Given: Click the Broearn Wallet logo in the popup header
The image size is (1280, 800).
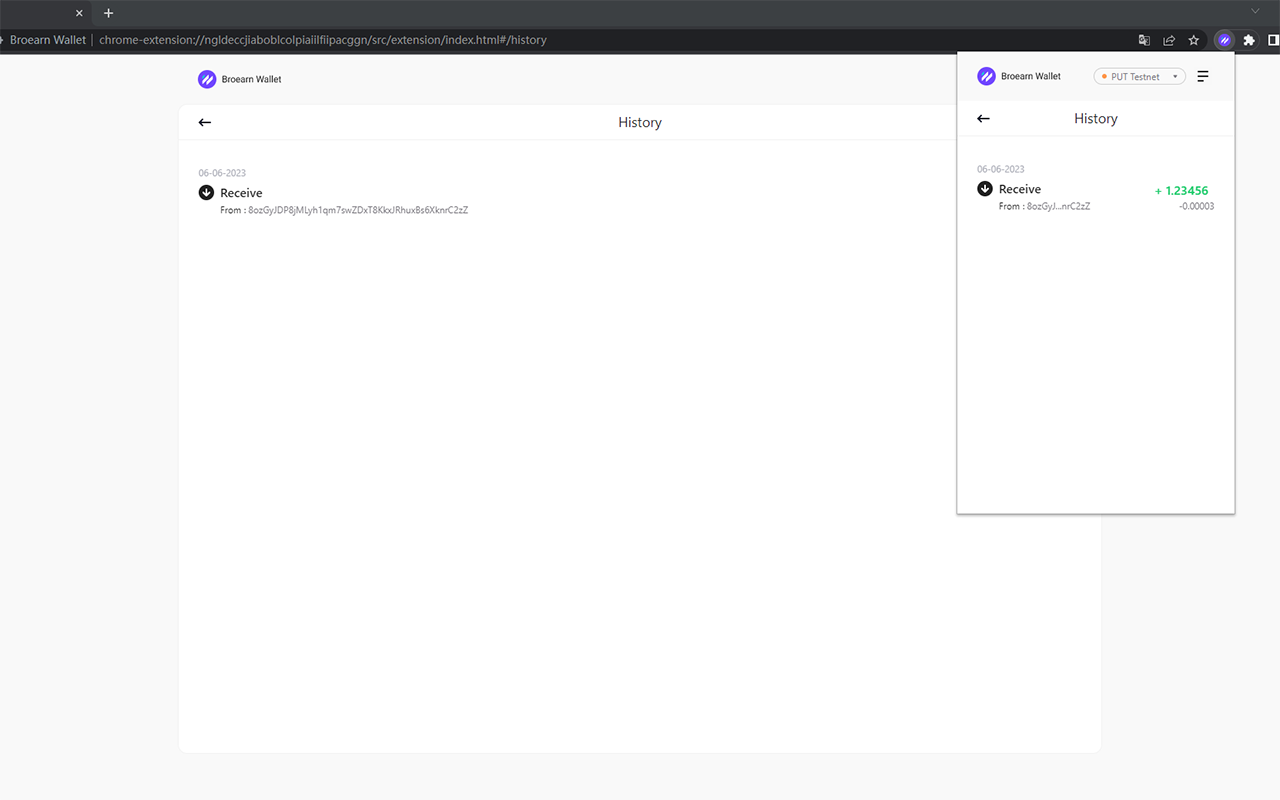Looking at the screenshot, I should [x=987, y=76].
